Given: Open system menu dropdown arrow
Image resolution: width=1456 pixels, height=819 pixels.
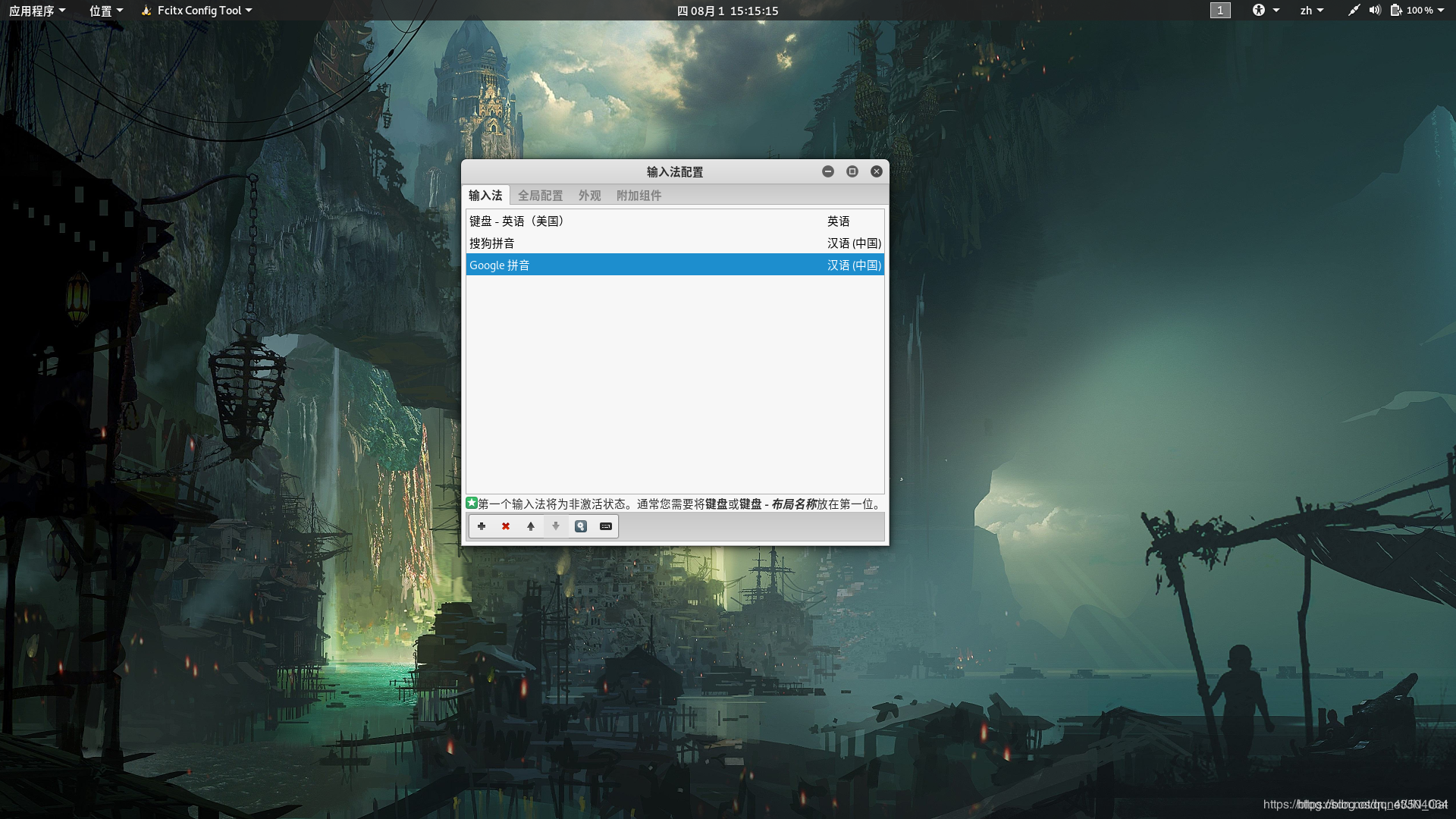Looking at the screenshot, I should [1441, 11].
